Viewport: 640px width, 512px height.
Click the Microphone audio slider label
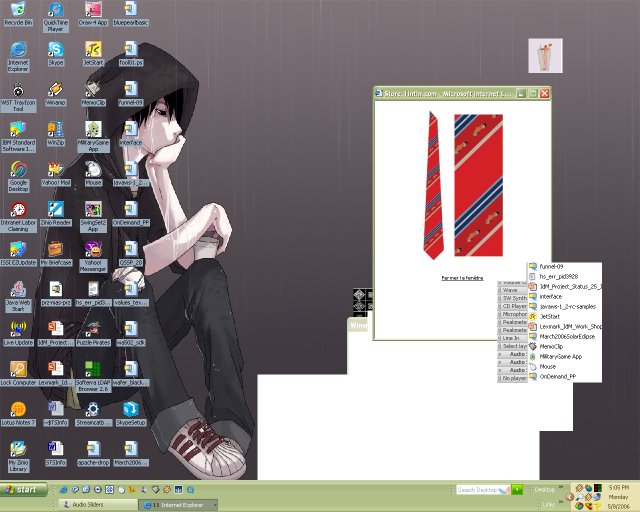[x=512, y=314]
